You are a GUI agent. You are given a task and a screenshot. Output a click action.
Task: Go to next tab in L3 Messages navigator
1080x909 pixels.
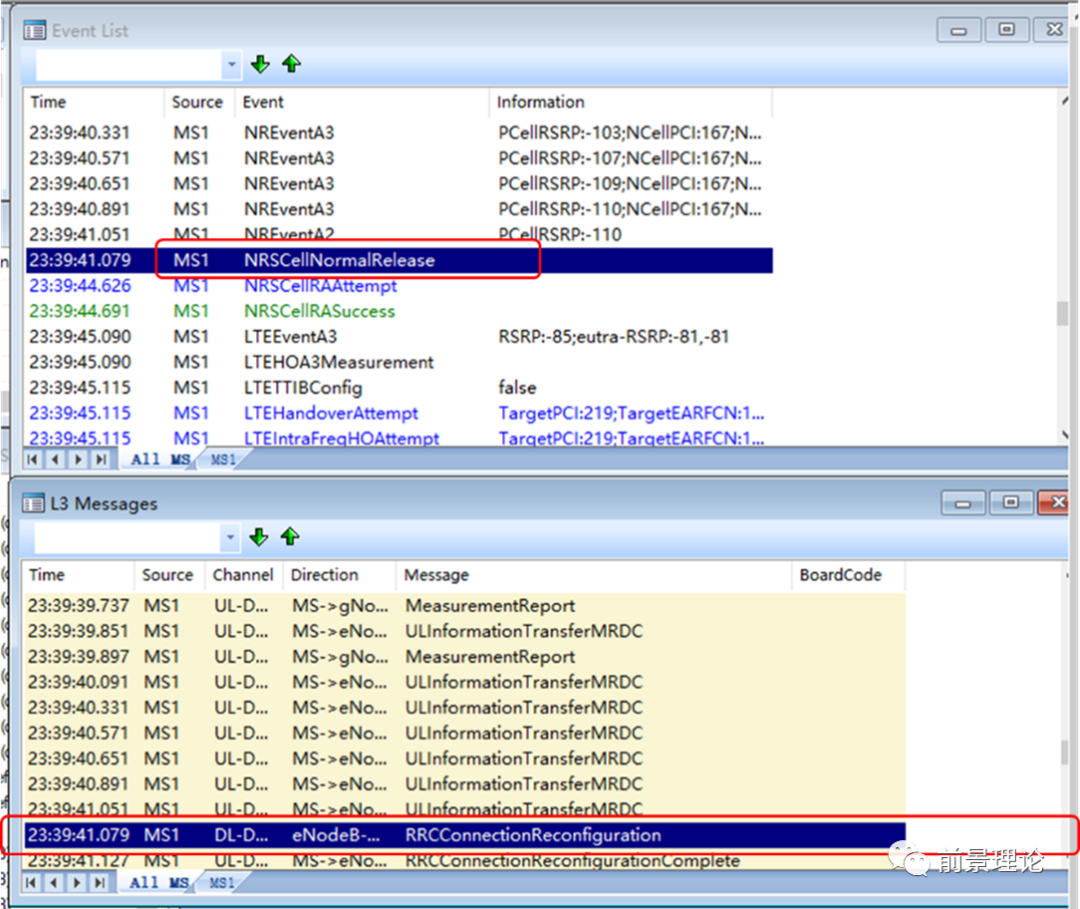pos(76,882)
